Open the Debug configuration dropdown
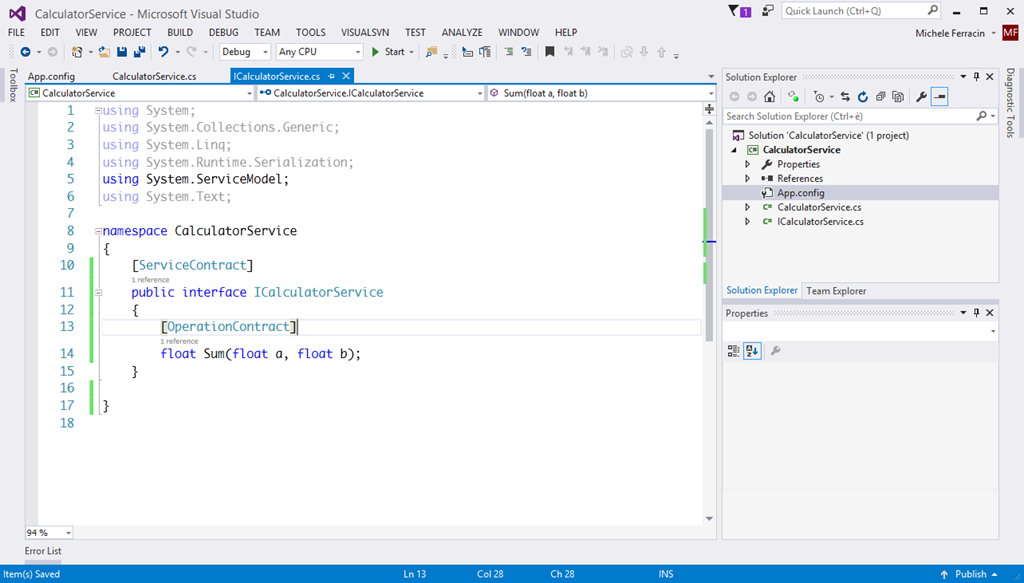 tap(244, 52)
